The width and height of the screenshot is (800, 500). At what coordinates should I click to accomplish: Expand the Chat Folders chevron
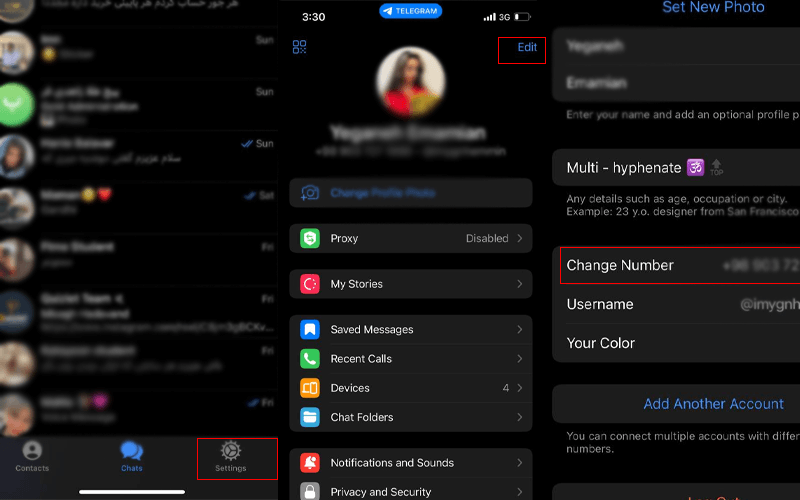[x=519, y=417]
